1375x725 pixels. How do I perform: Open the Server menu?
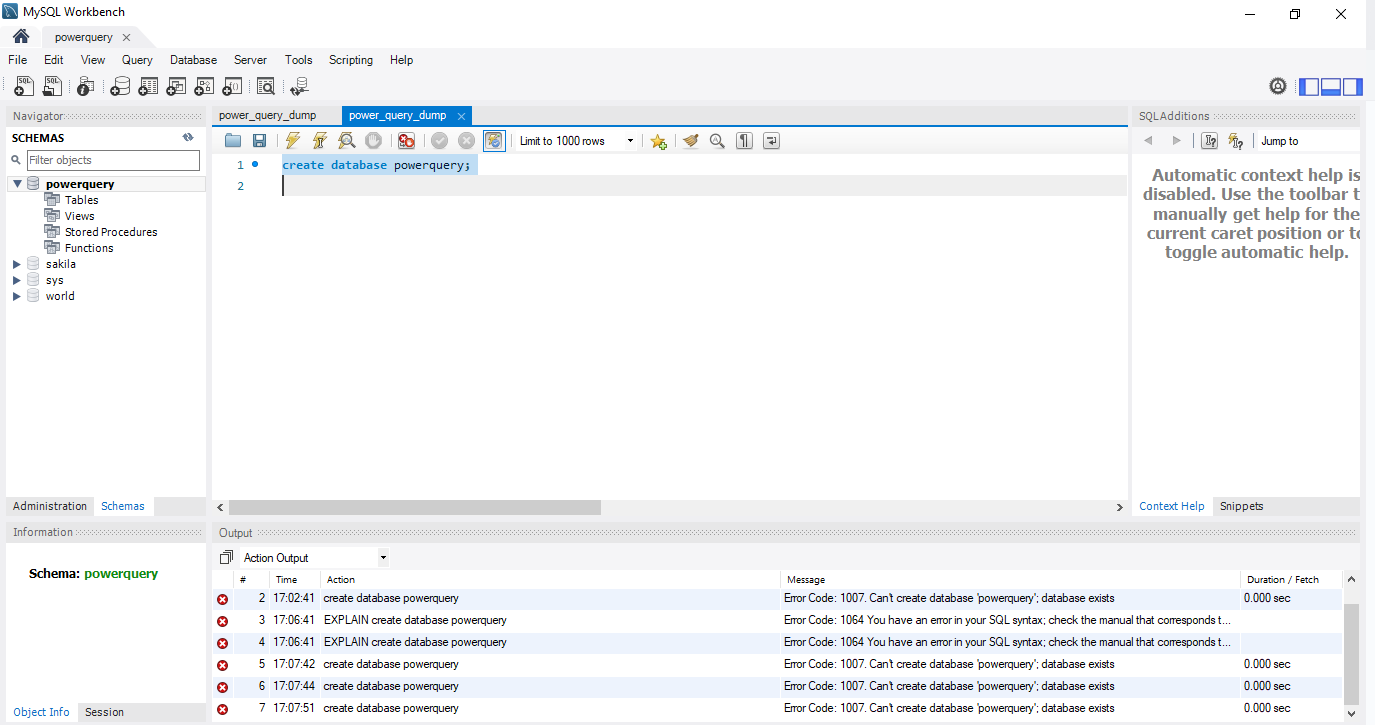click(250, 60)
